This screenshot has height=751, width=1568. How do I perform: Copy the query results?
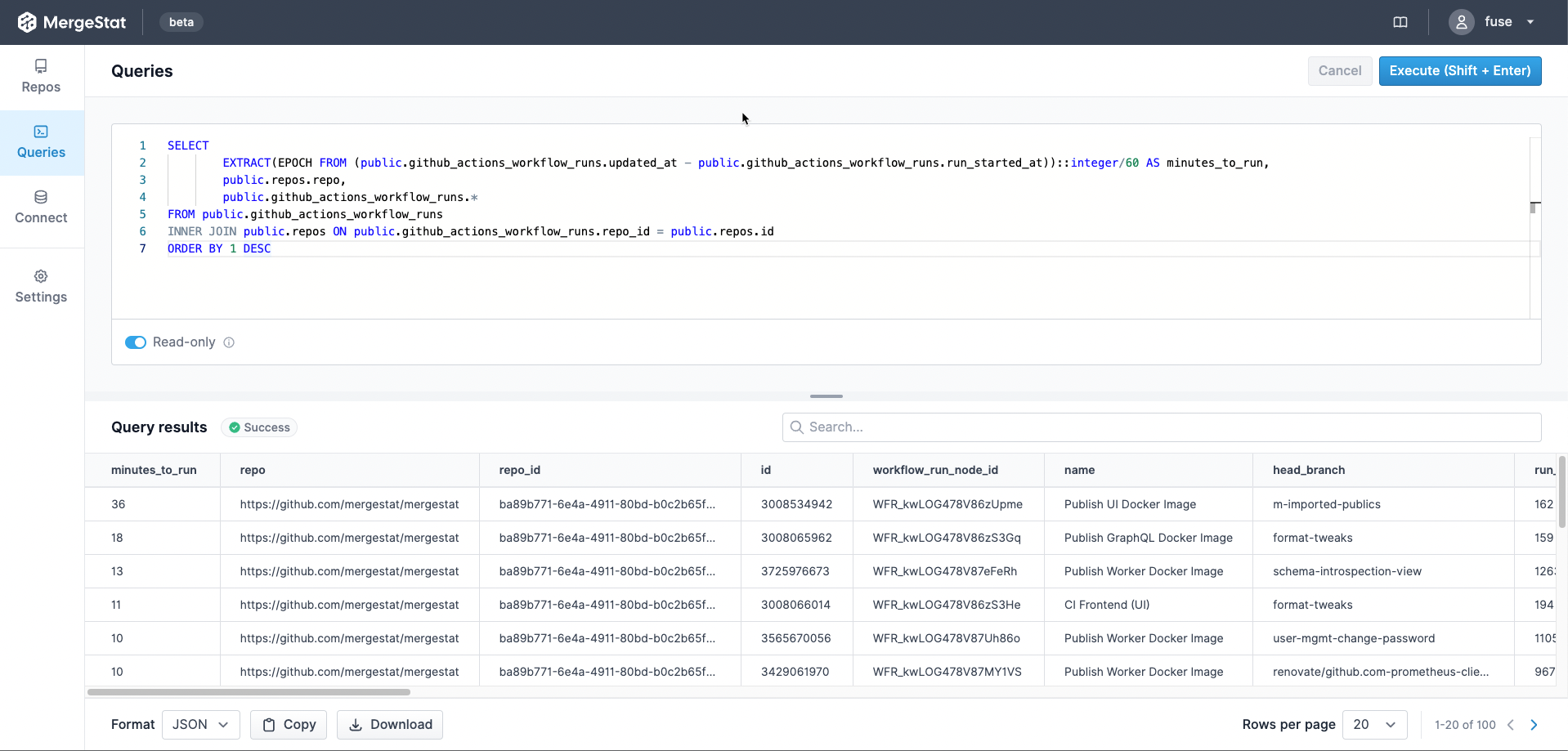pos(289,725)
